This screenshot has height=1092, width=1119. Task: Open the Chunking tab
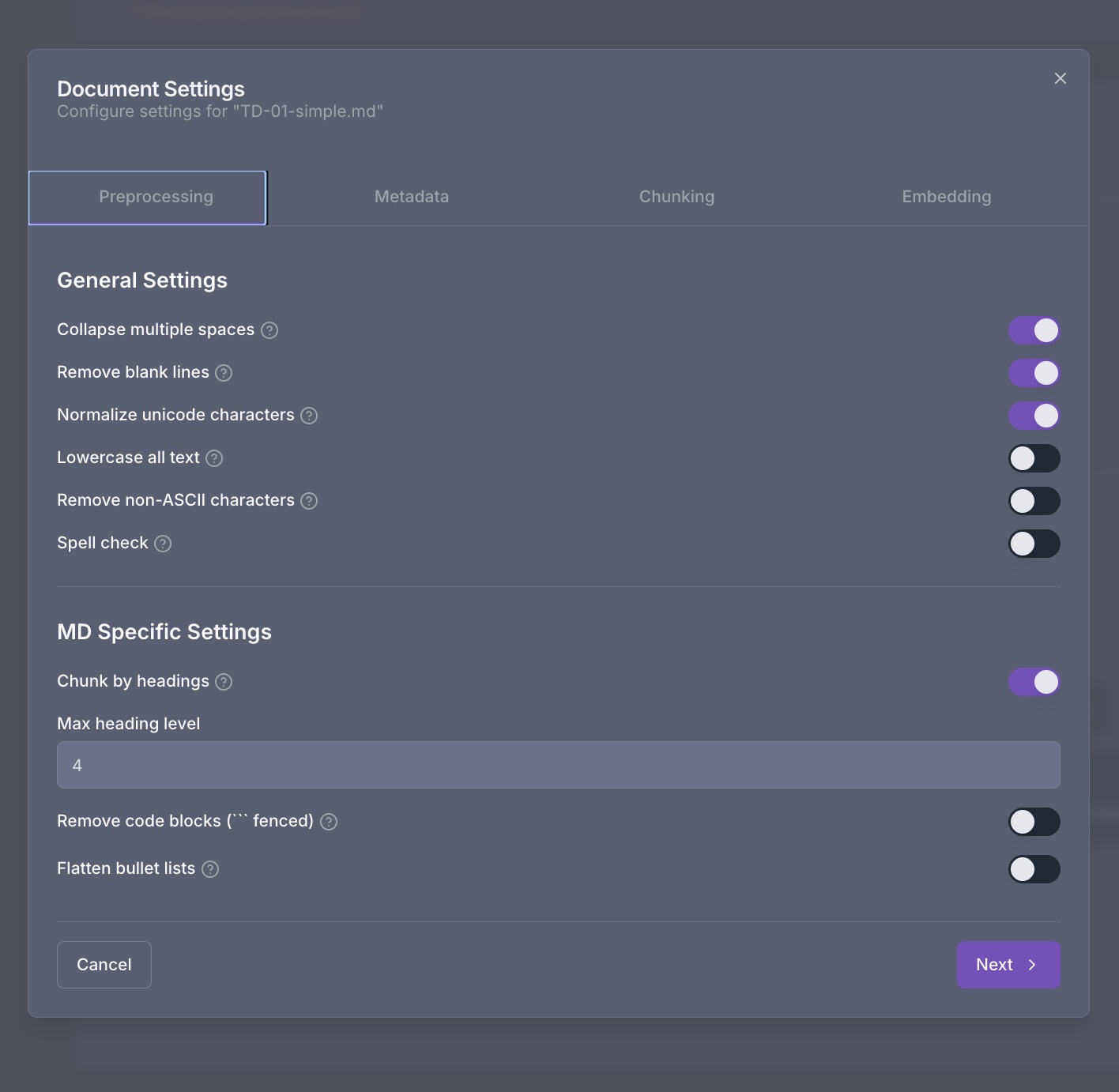pyautogui.click(x=676, y=197)
